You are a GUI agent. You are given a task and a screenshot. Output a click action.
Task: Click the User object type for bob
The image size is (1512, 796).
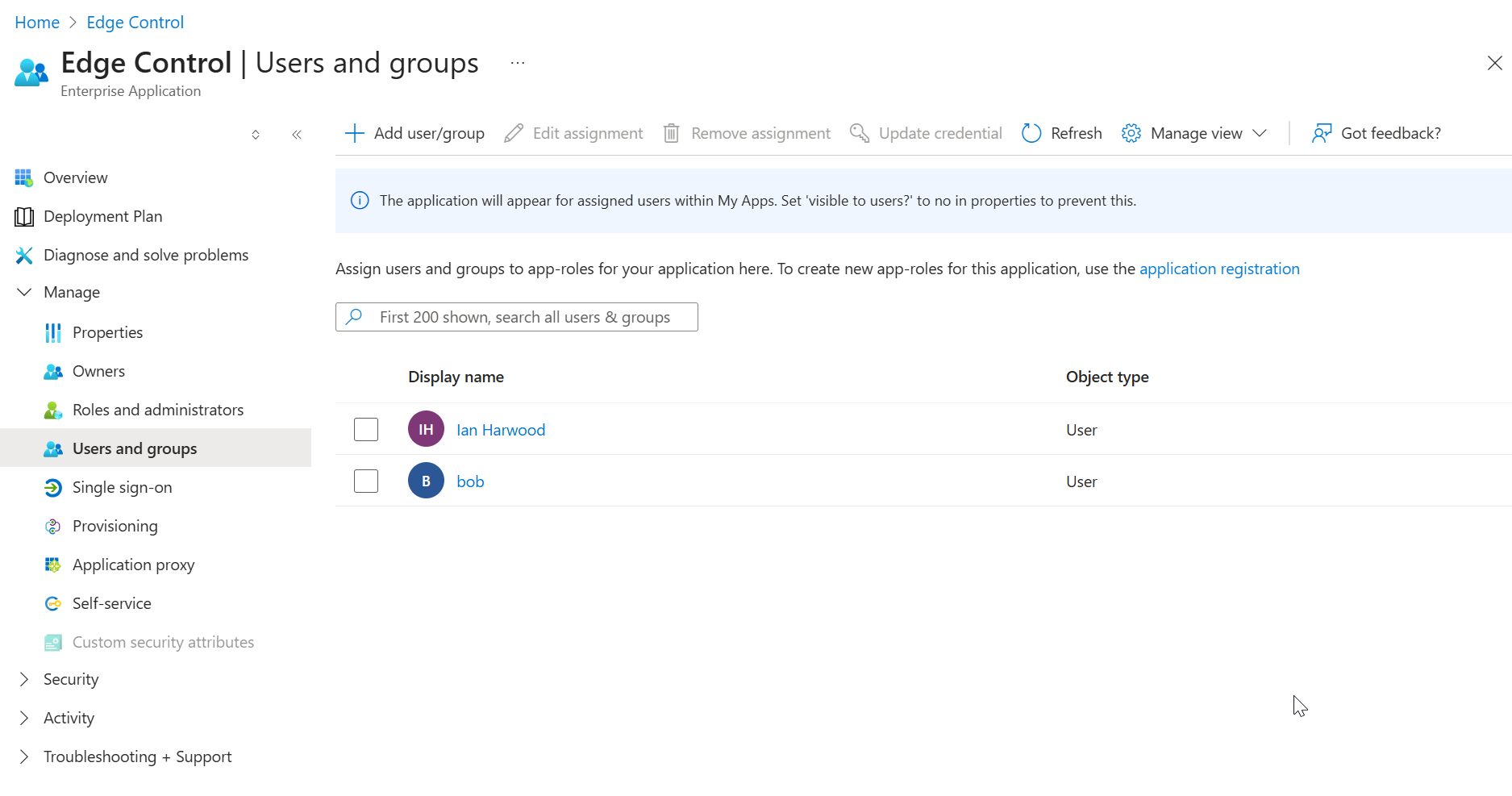tap(1081, 481)
